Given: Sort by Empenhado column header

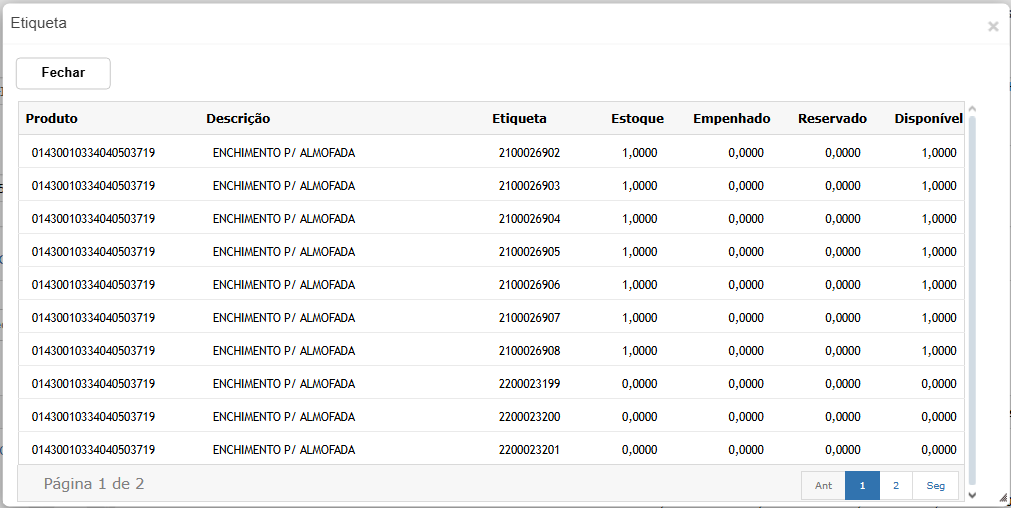Looking at the screenshot, I should pyautogui.click(x=731, y=118).
